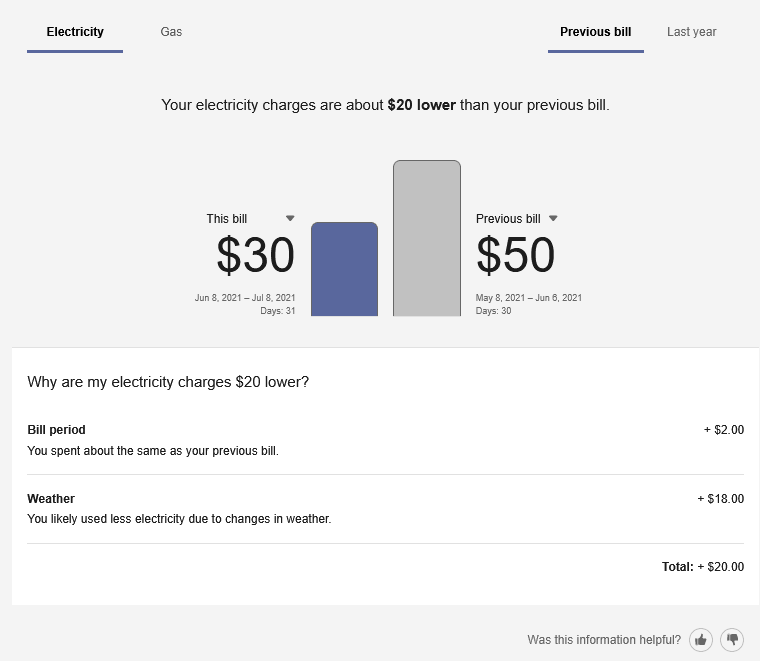The width and height of the screenshot is (760, 661).
Task: Click the gray Previous bill bar
Action: [427, 240]
